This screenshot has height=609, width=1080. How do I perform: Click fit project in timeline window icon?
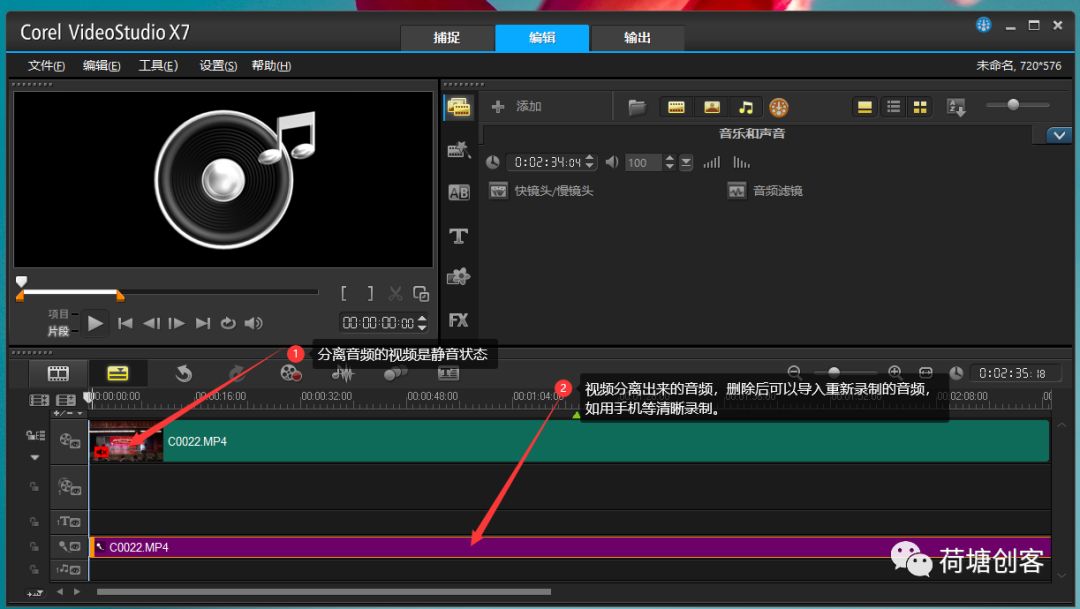[x=926, y=372]
